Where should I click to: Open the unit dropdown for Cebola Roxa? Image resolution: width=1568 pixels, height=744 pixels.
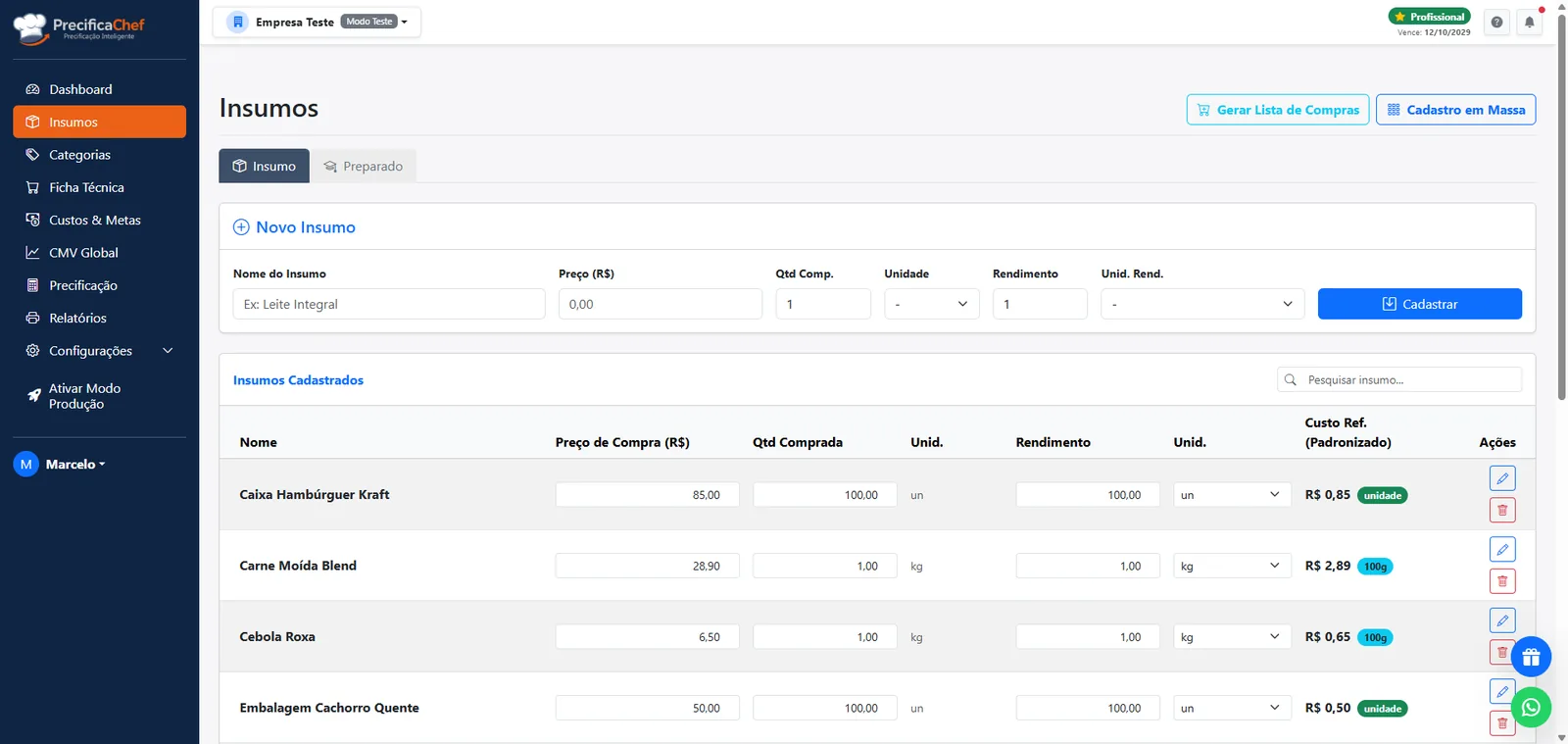click(x=1232, y=637)
